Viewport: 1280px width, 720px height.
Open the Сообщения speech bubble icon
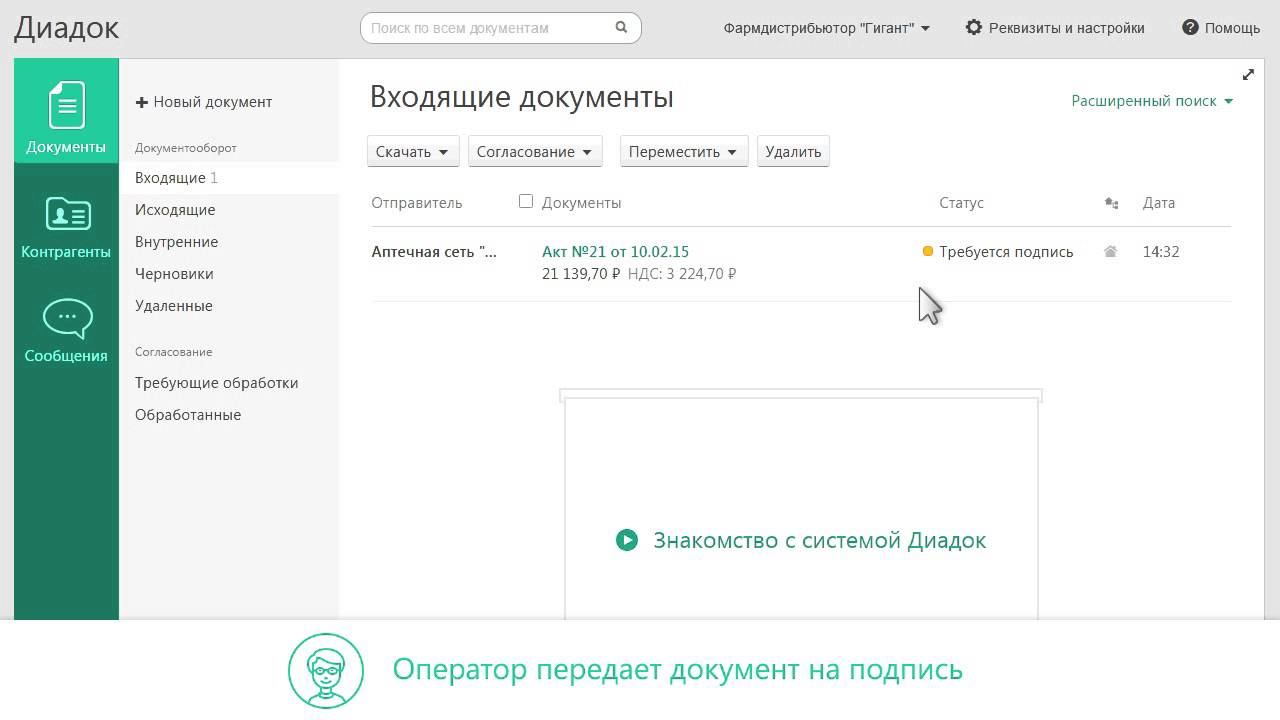pos(67,319)
